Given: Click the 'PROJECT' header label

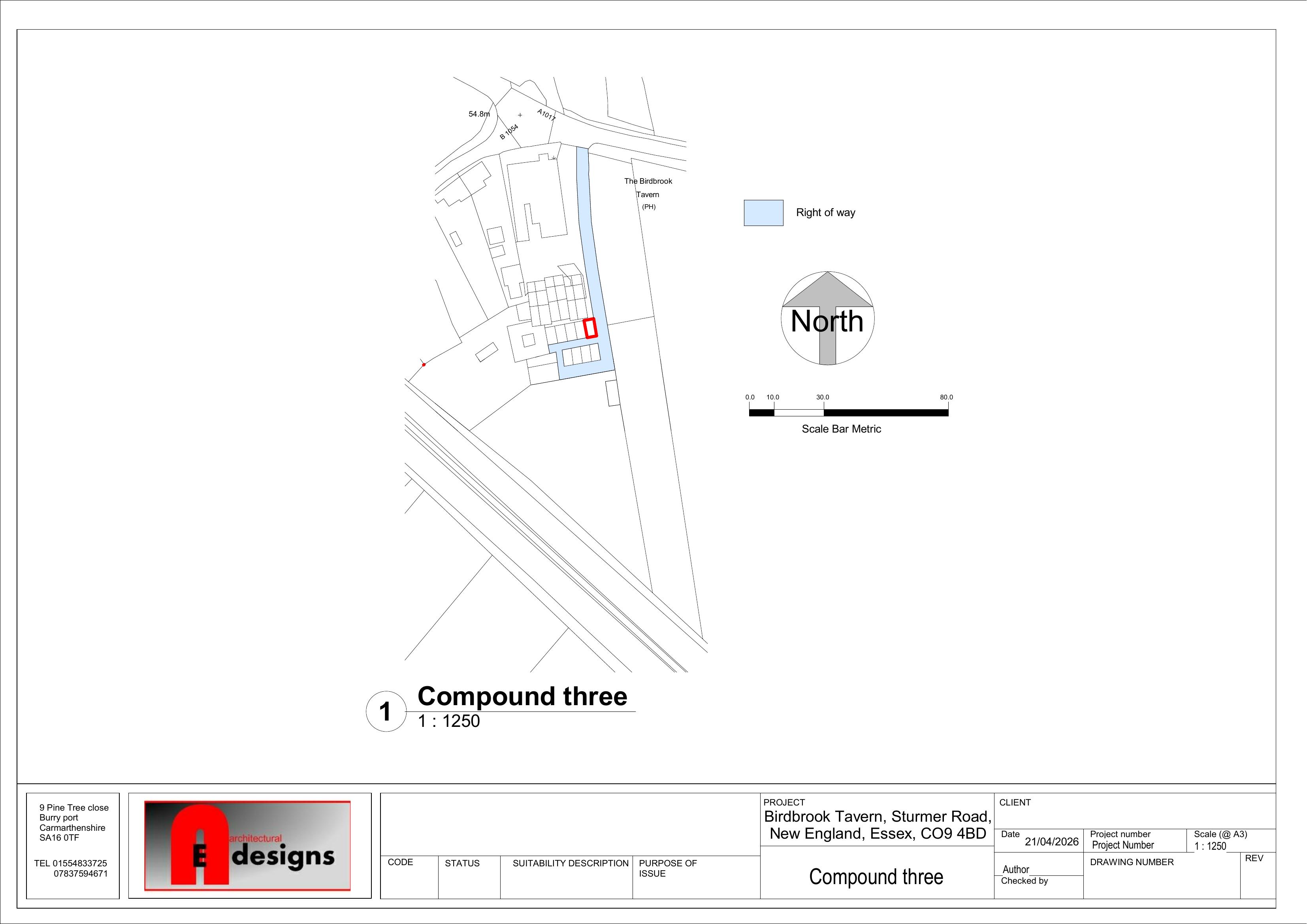Looking at the screenshot, I should tap(784, 803).
